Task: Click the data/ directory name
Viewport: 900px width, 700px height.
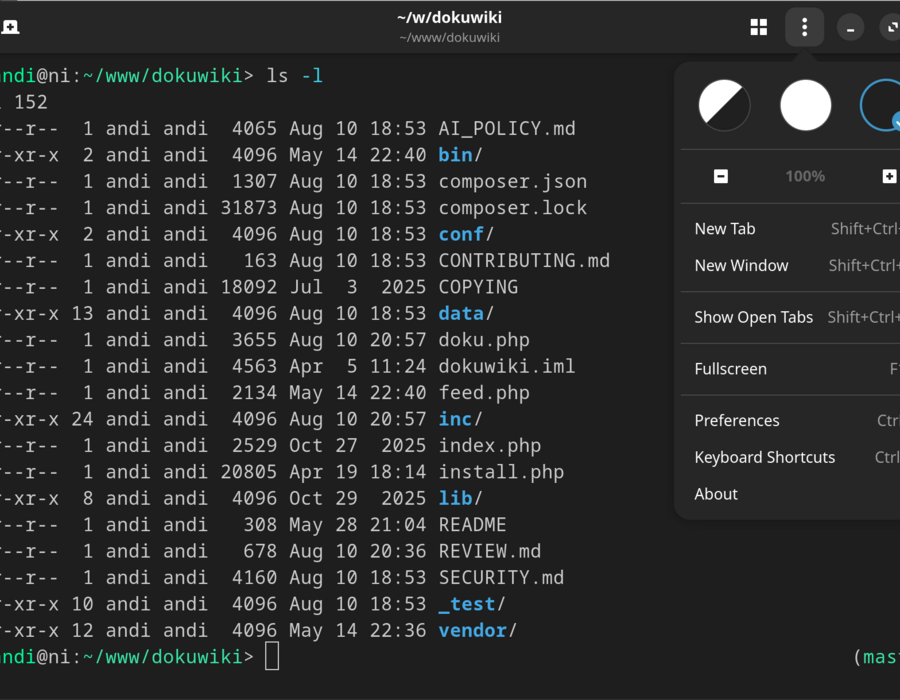Action: 466,313
